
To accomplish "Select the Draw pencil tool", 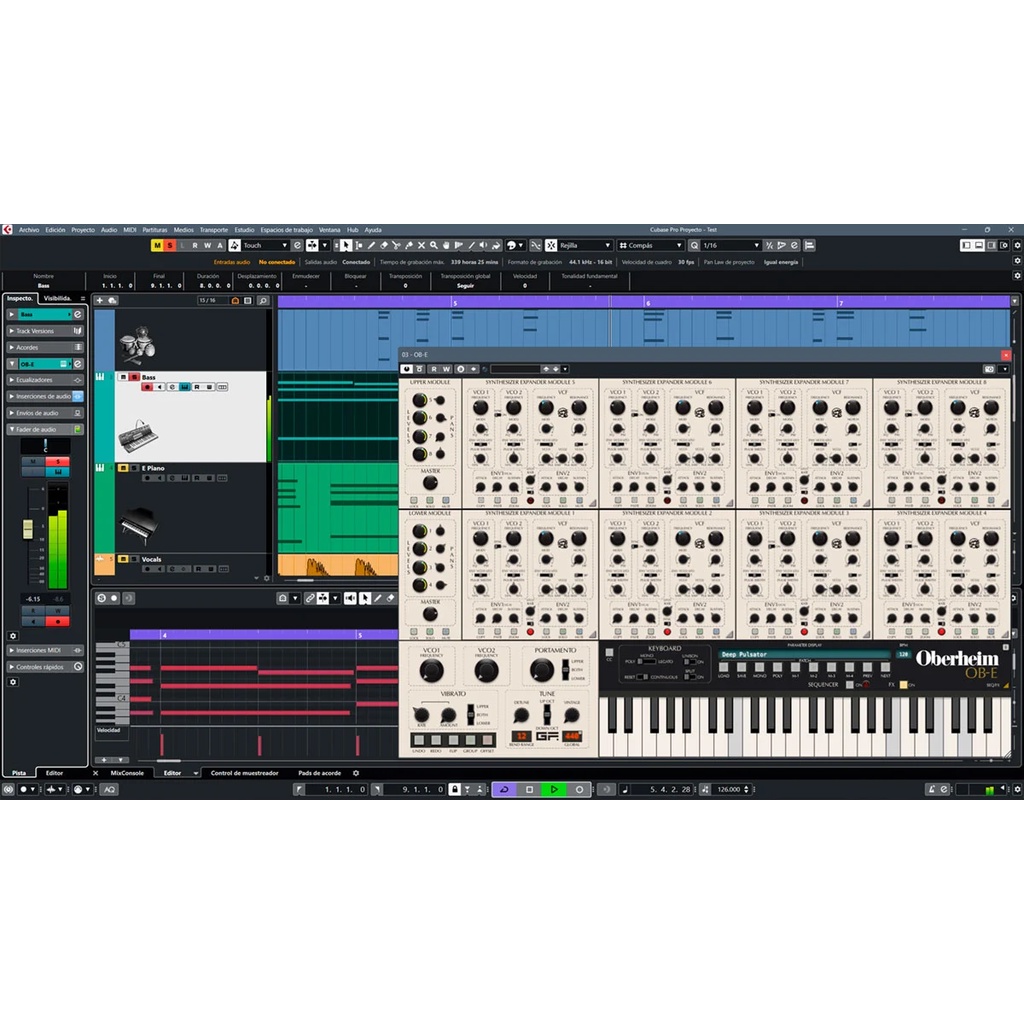I will (x=372, y=246).
